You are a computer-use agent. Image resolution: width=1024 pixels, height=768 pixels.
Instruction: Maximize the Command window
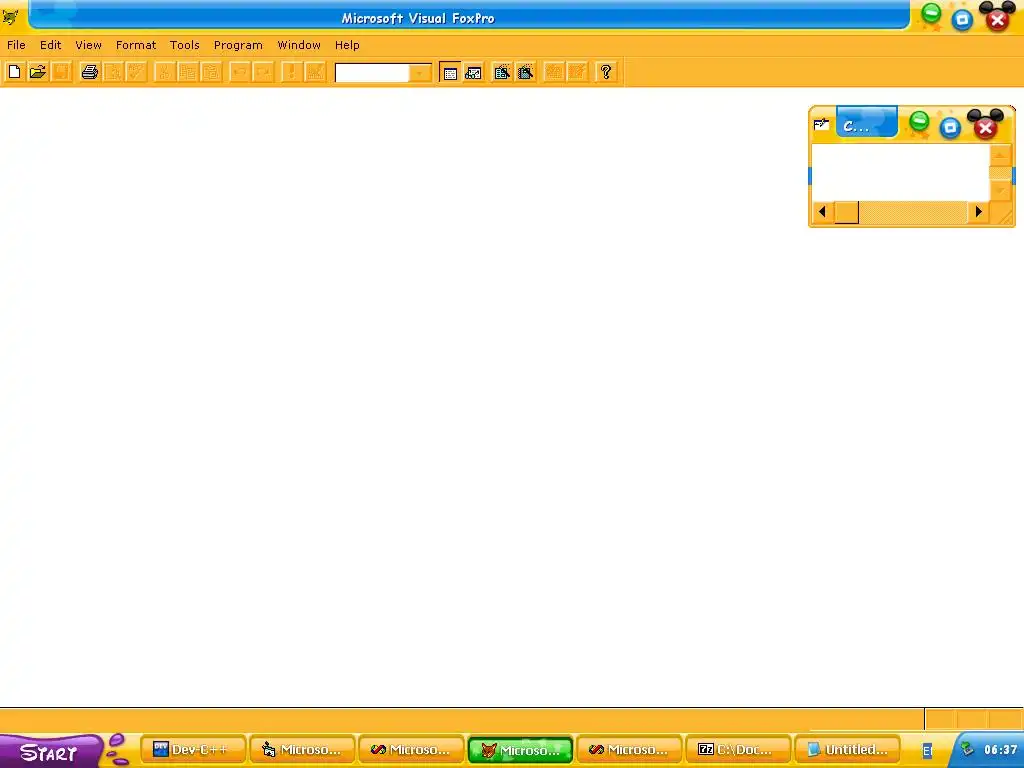[x=950, y=127]
